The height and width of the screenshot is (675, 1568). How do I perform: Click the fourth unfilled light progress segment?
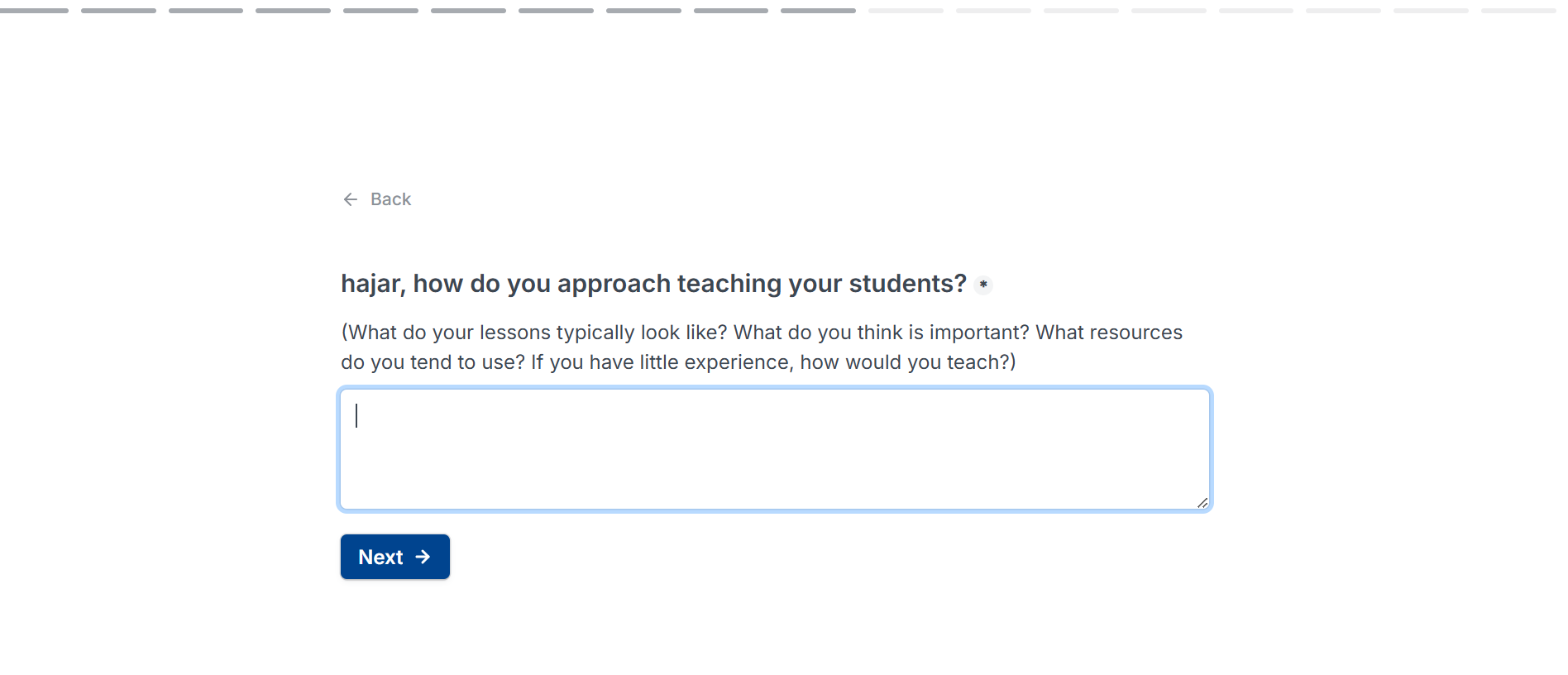[x=1169, y=11]
